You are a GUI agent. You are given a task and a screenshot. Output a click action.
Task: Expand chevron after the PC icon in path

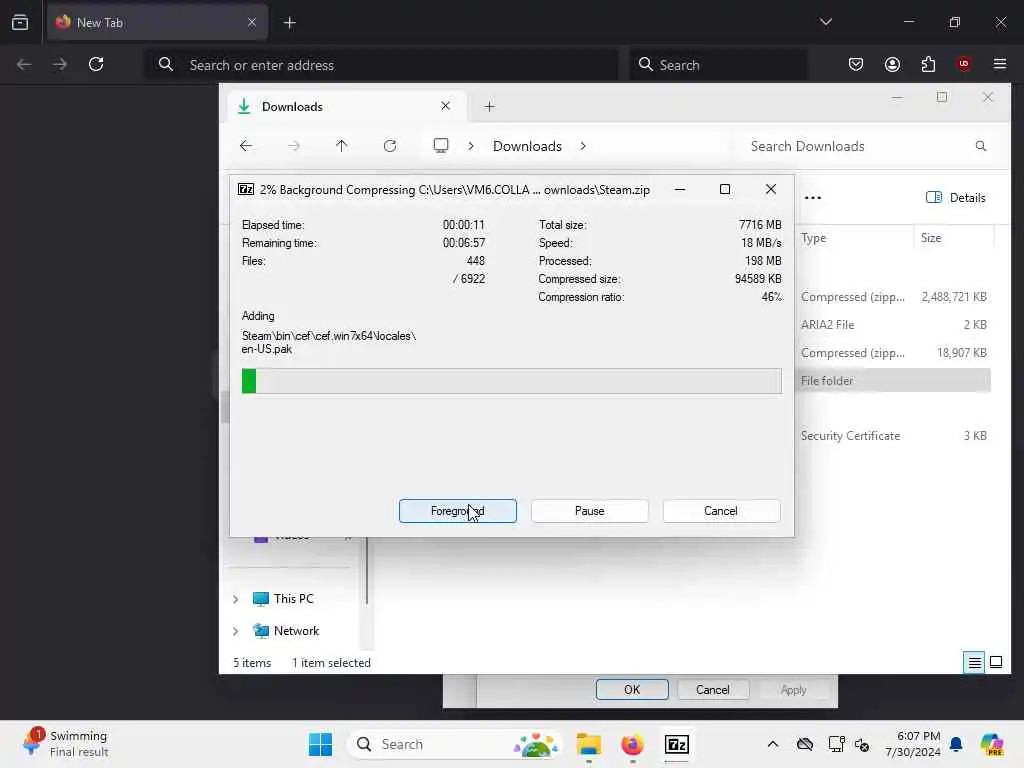click(x=471, y=146)
